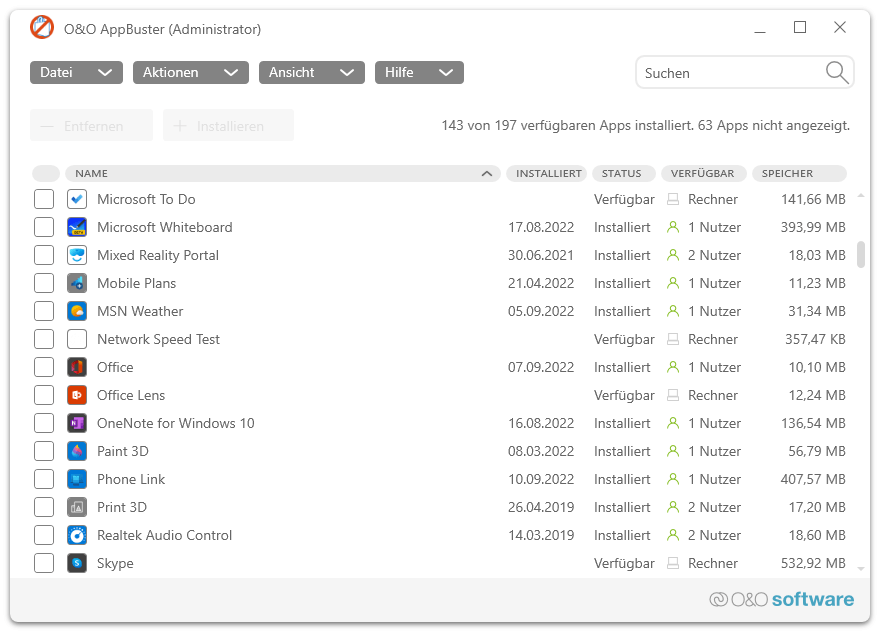Screen dimensions: 880x632
Task: Click the computer icon in Network Speed Test row
Action: (x=672, y=340)
